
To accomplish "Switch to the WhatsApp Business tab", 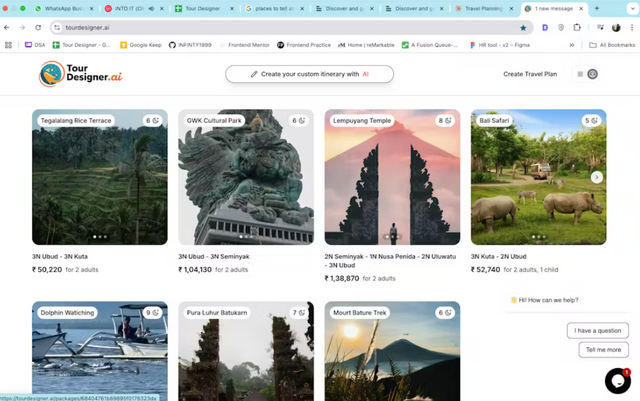I will [x=64, y=8].
